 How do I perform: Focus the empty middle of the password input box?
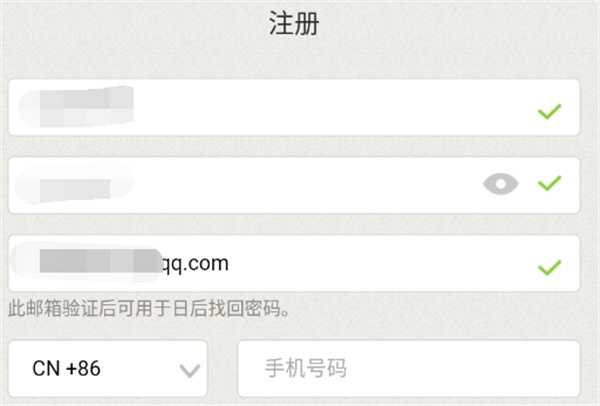[x=298, y=186]
